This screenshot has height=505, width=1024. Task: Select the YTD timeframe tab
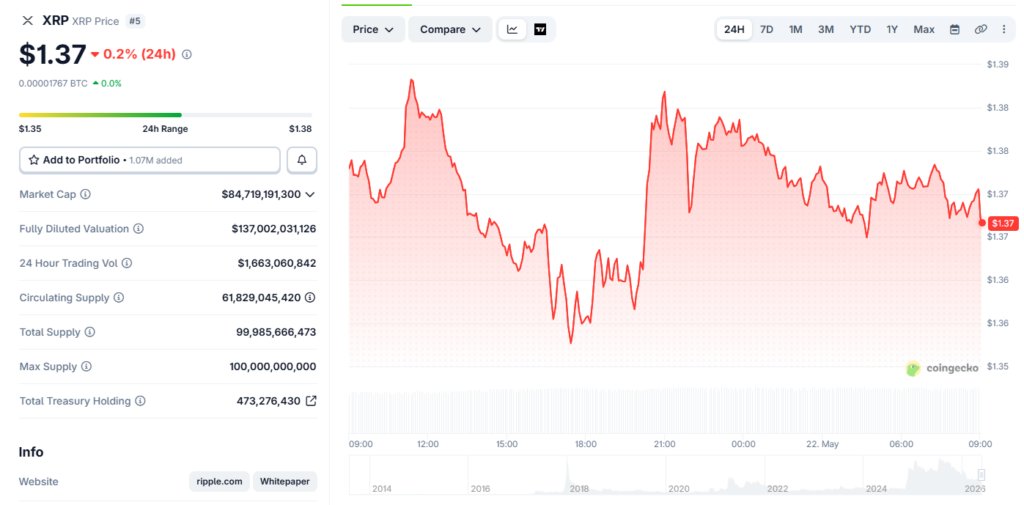[860, 29]
